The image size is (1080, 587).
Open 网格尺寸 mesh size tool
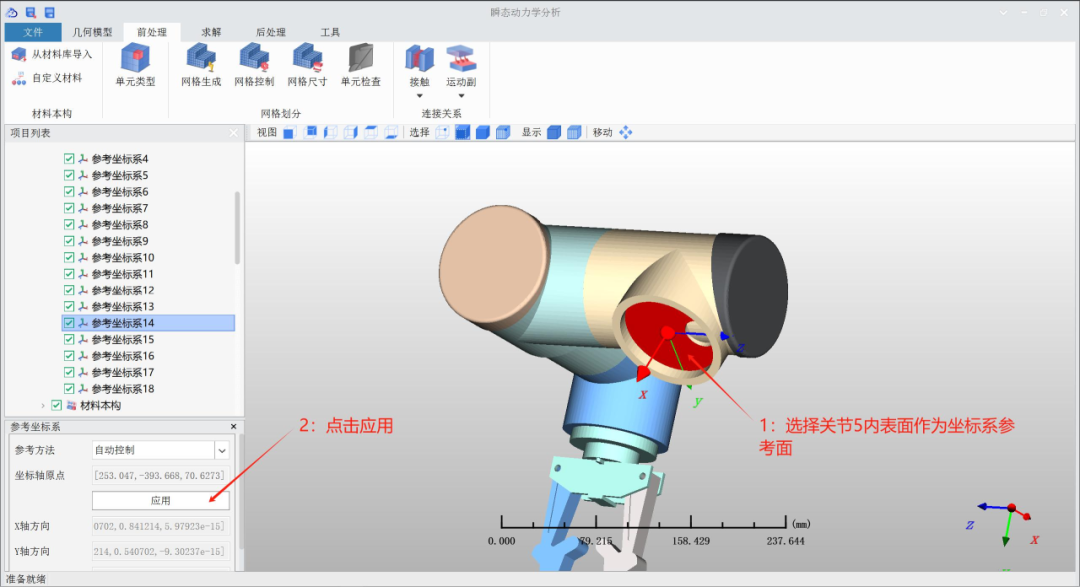[307, 65]
